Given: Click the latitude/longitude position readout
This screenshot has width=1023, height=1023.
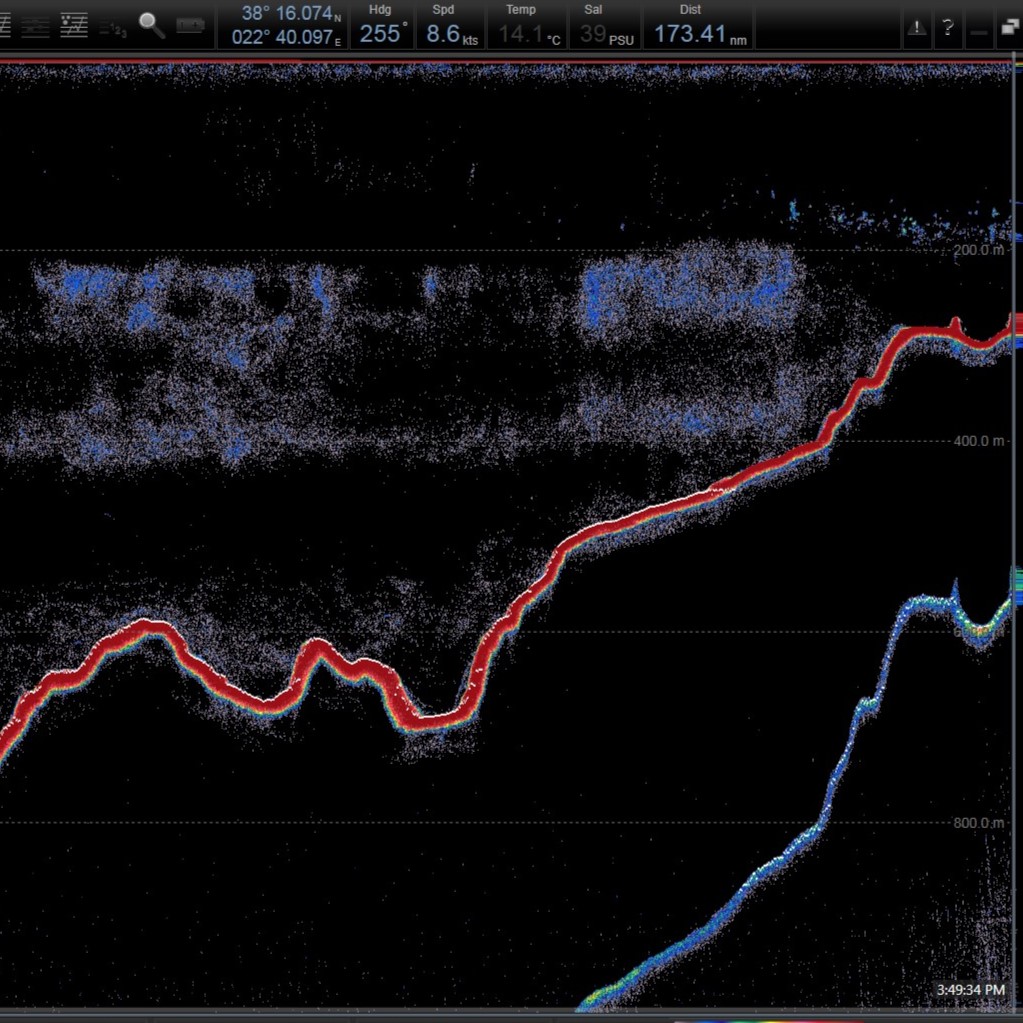Looking at the screenshot, I should click(286, 25).
